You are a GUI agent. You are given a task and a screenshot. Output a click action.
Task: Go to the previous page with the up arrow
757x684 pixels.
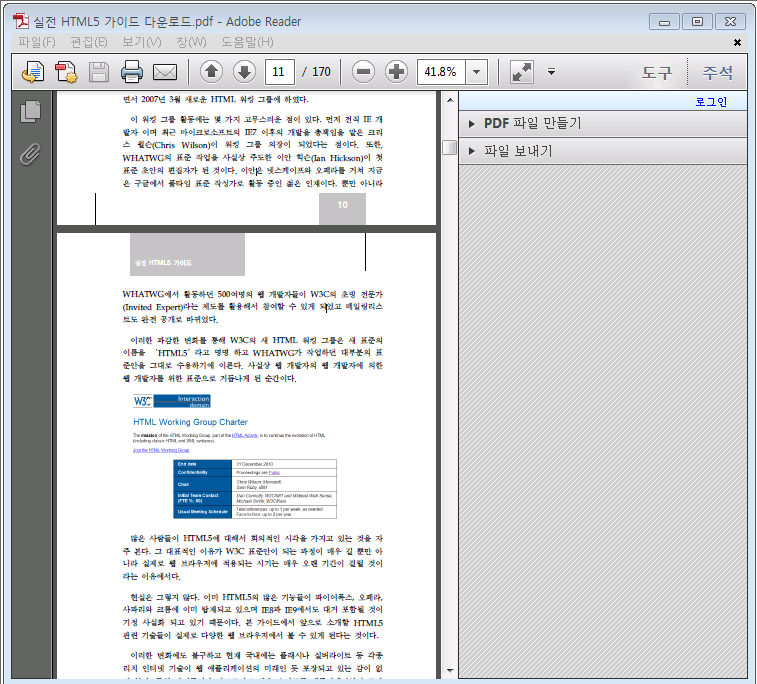point(211,72)
